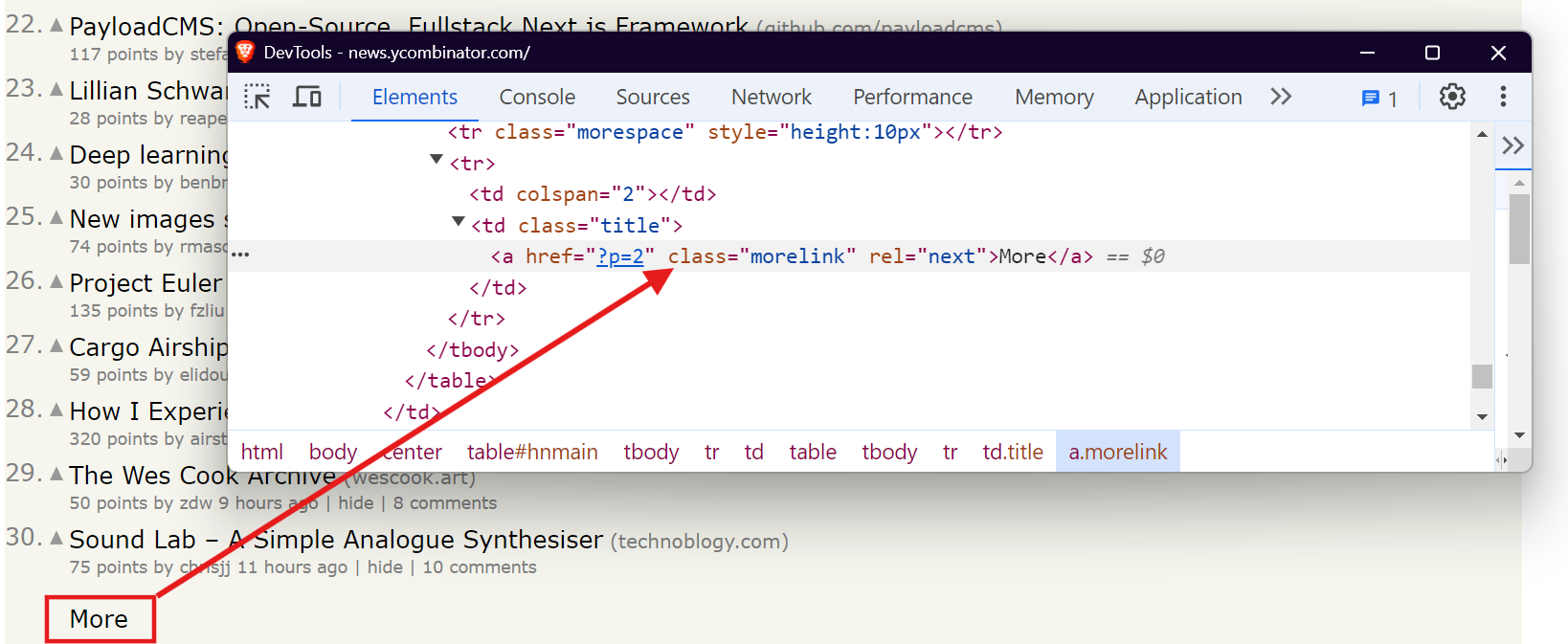Image resolution: width=1568 pixels, height=644 pixels.
Task: Click the ellipsis beside the selected anchor node
Action: 240,255
